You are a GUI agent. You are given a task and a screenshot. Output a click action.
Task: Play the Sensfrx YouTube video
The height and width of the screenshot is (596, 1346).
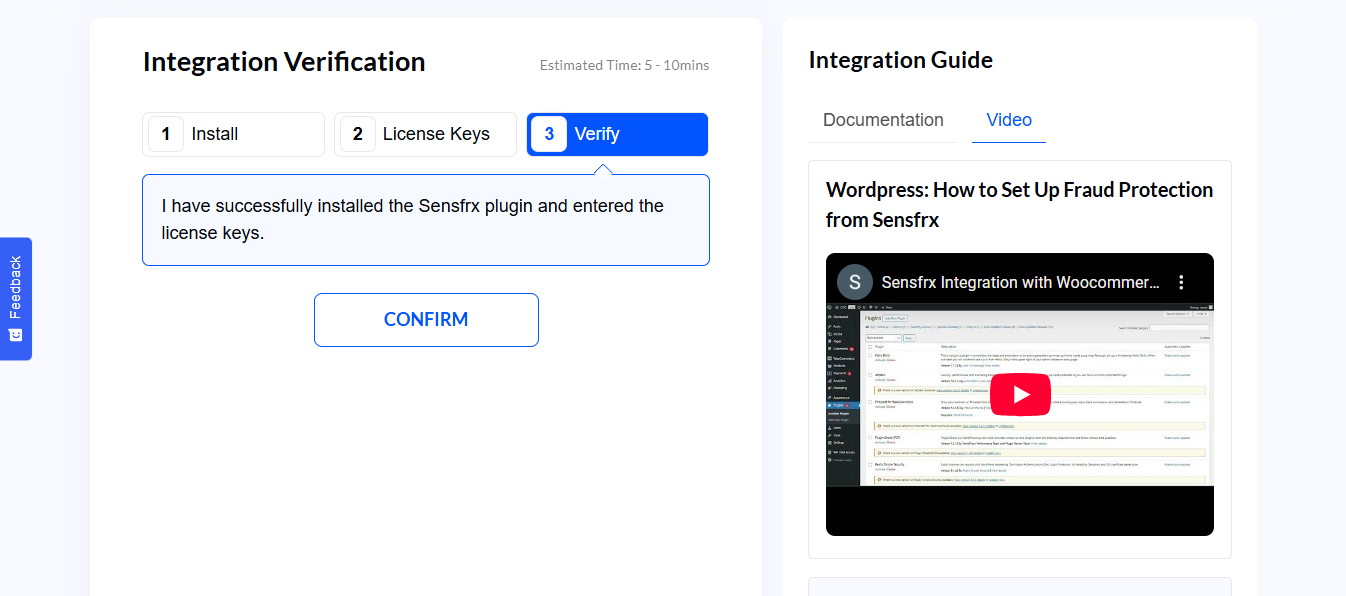1020,394
